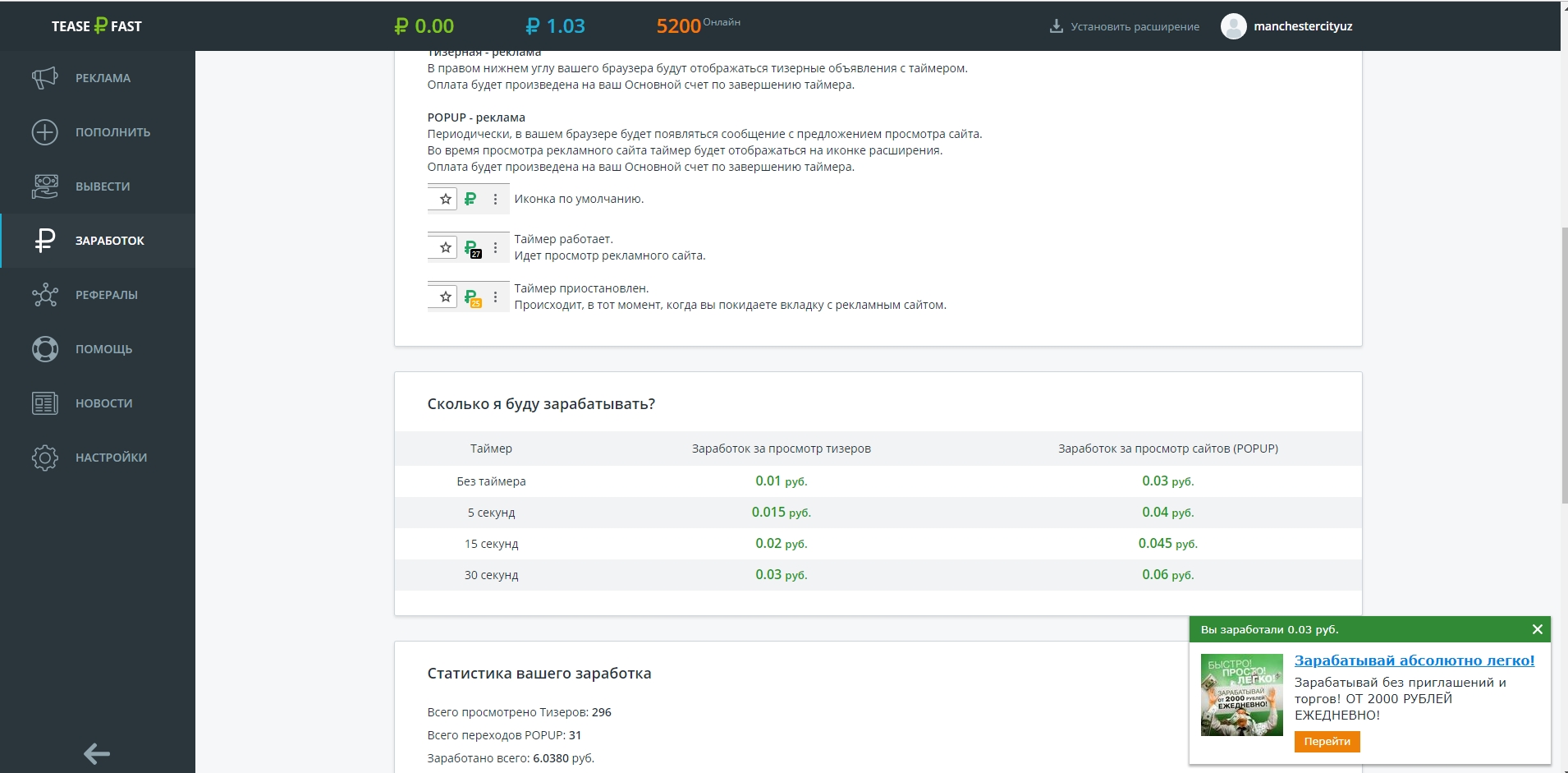Close the earnings notification popup
1568x773 pixels.
(x=1537, y=629)
